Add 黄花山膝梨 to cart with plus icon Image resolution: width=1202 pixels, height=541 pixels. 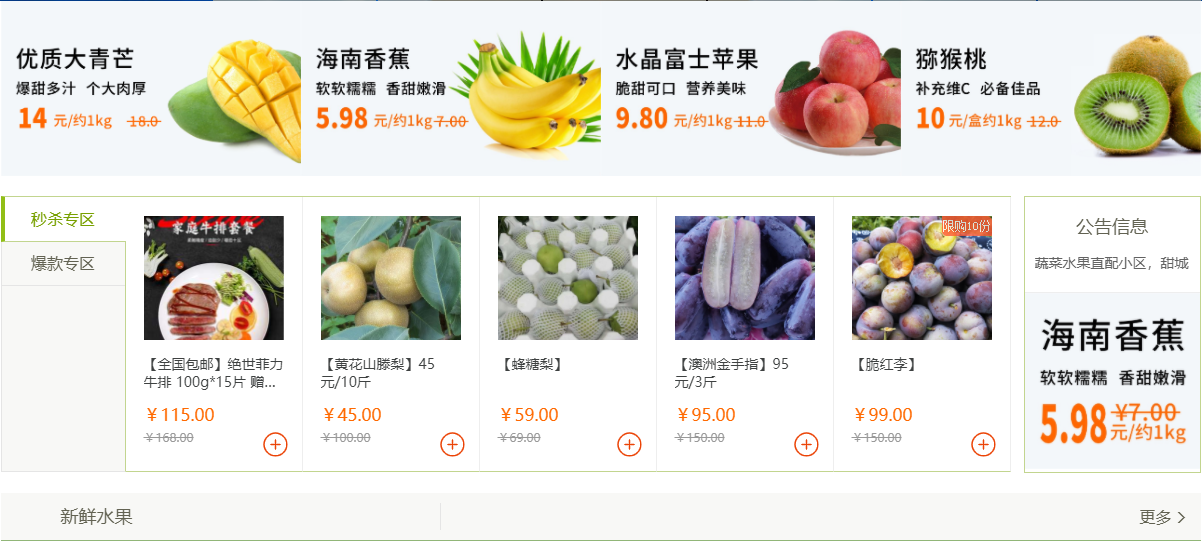coord(453,444)
